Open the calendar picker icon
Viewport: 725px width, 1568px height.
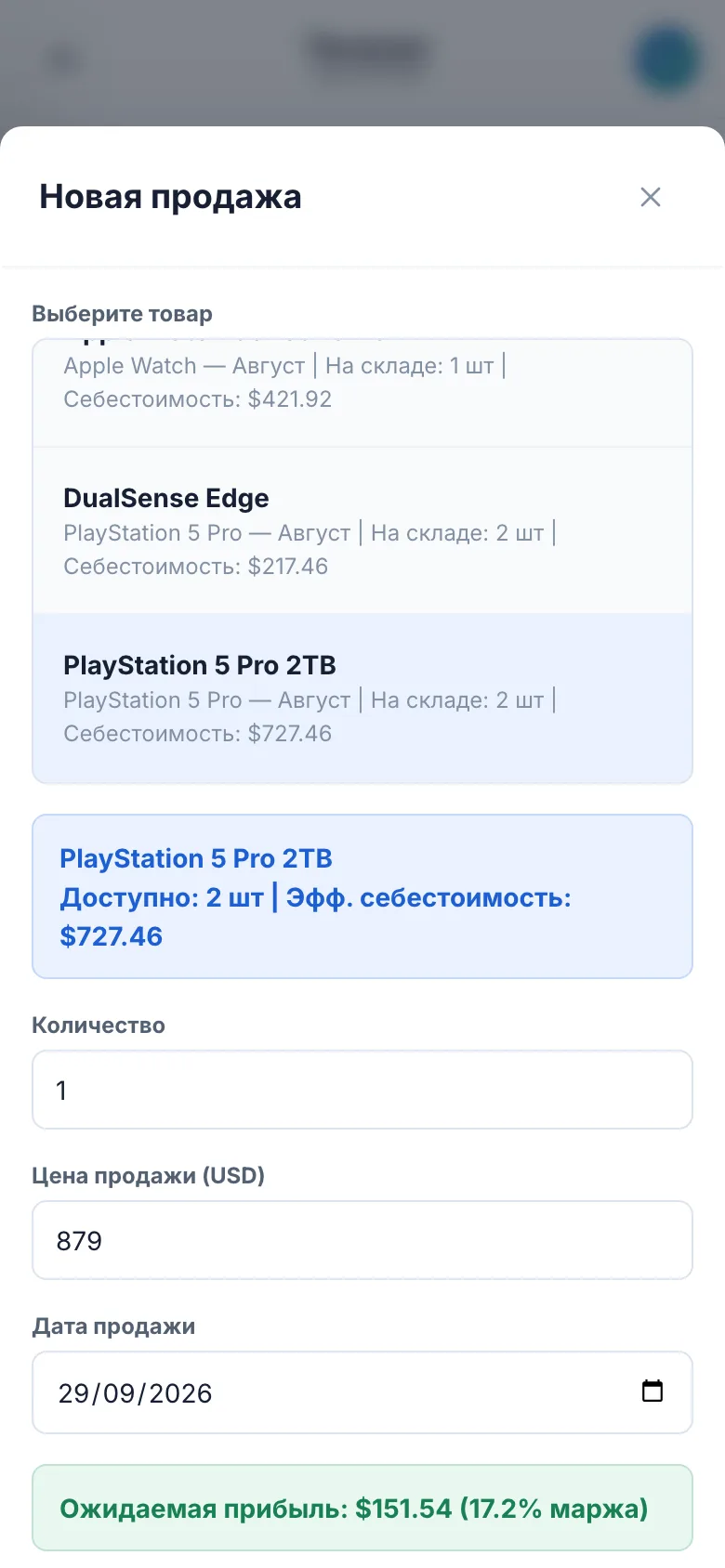click(652, 1391)
